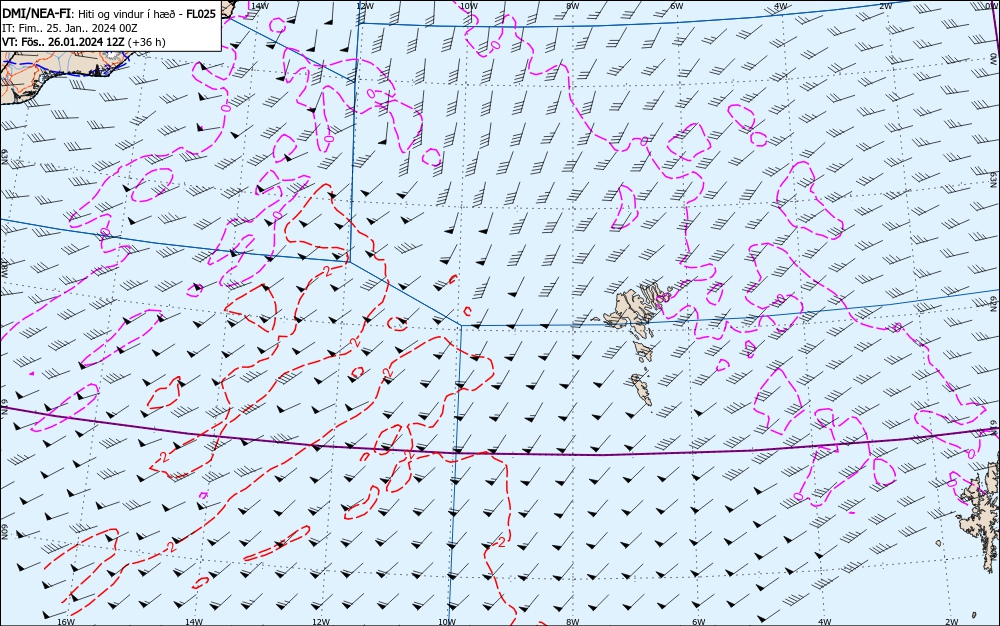The width and height of the screenshot is (1000, 626).
Task: Click 14W longitude label on top axis
Action: pos(259,5)
